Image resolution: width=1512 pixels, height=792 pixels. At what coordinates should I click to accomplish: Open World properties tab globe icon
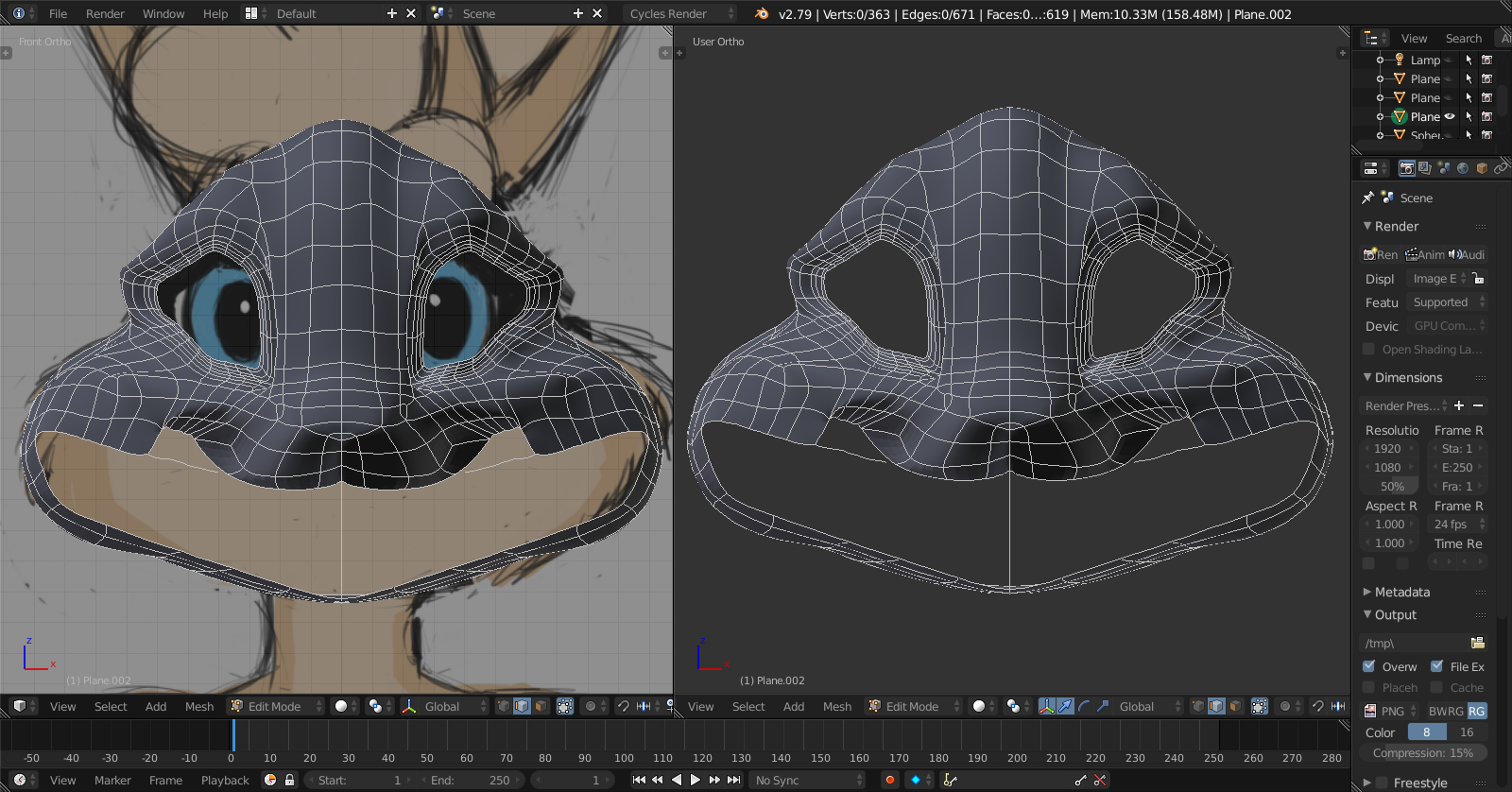1463,168
